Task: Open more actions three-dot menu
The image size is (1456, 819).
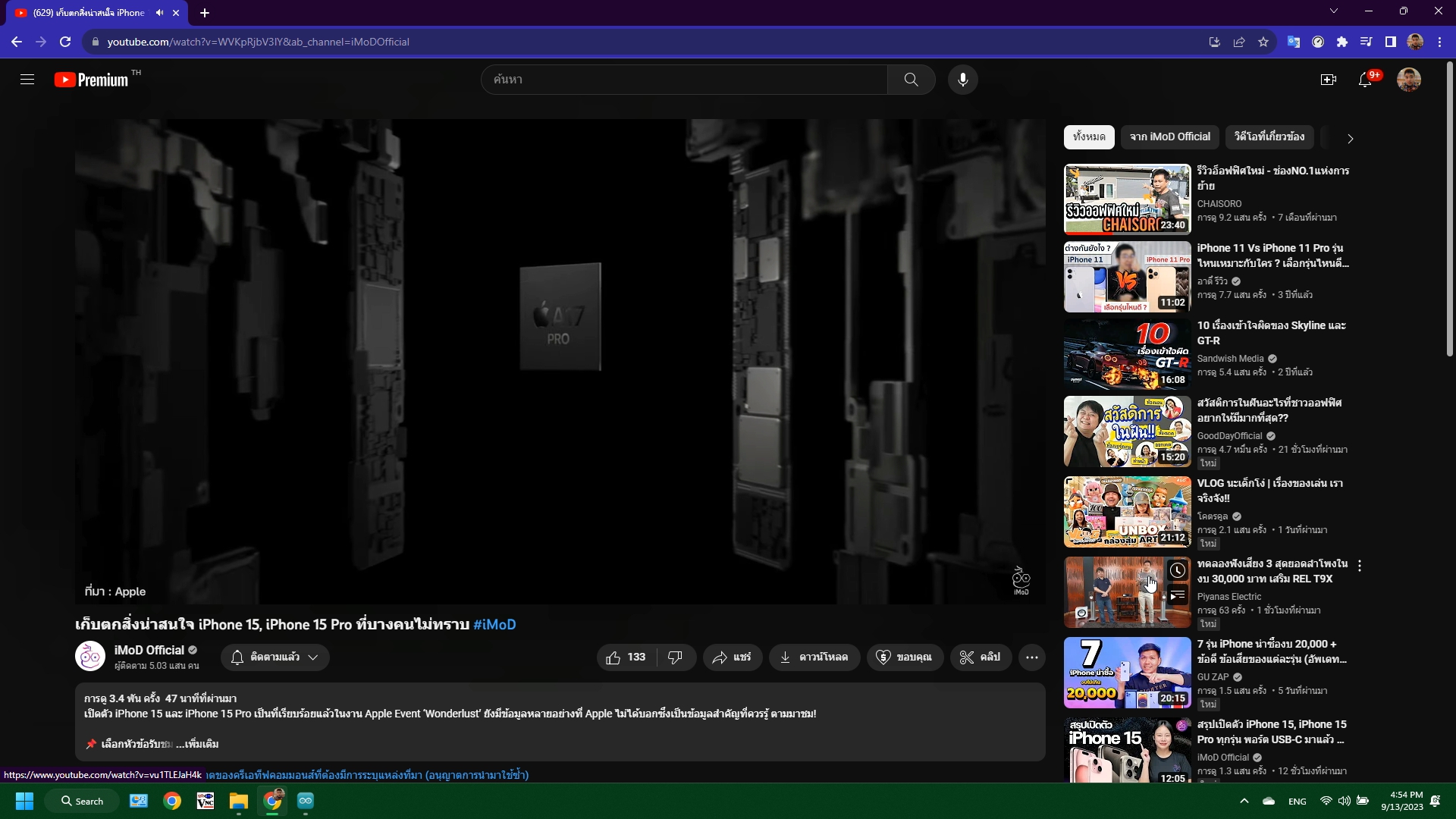Action: pos(1031,657)
